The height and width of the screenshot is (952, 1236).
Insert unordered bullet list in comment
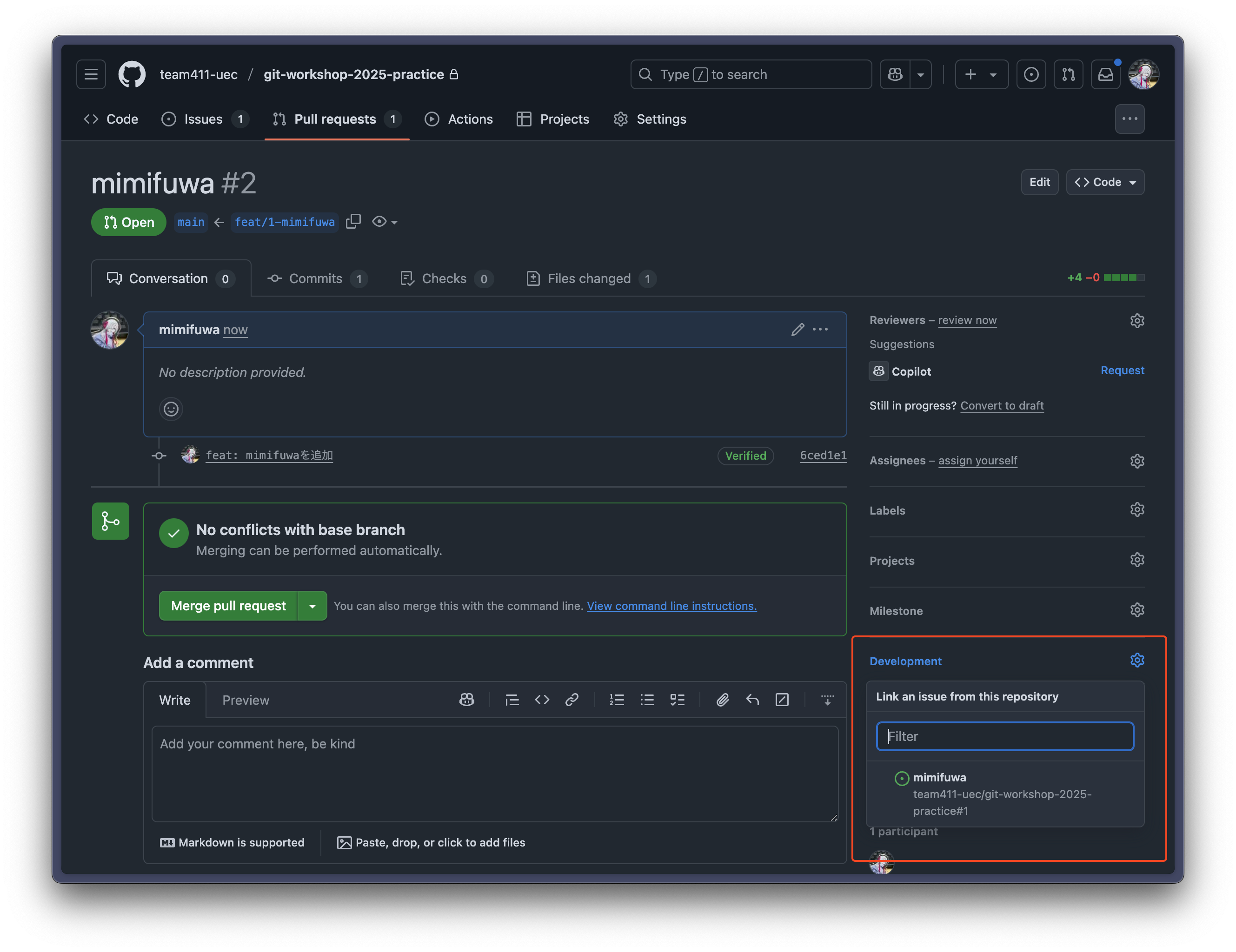pyautogui.click(x=647, y=700)
